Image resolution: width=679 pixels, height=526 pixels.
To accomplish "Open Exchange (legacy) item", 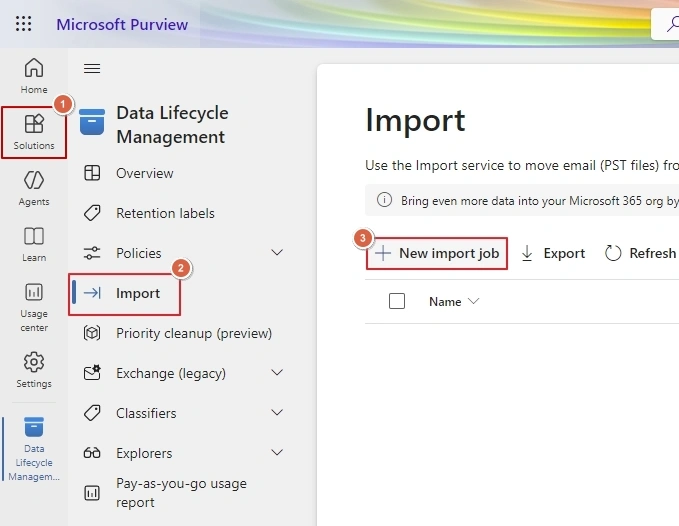I will [x=171, y=373].
